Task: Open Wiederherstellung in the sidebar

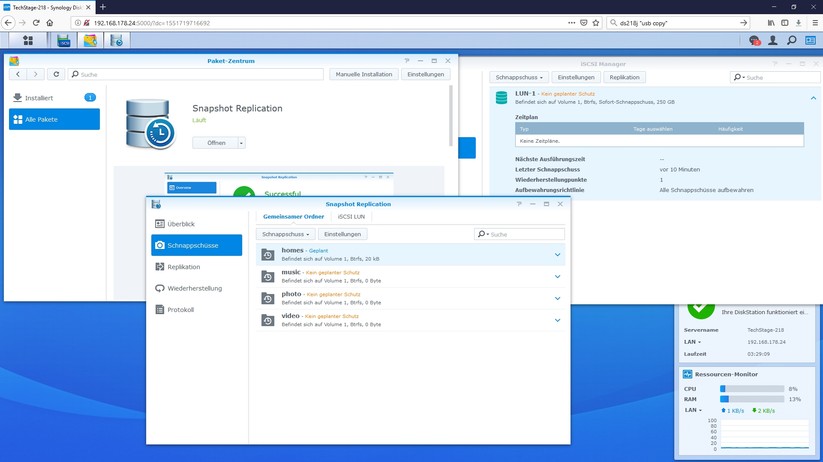Action: coord(194,288)
